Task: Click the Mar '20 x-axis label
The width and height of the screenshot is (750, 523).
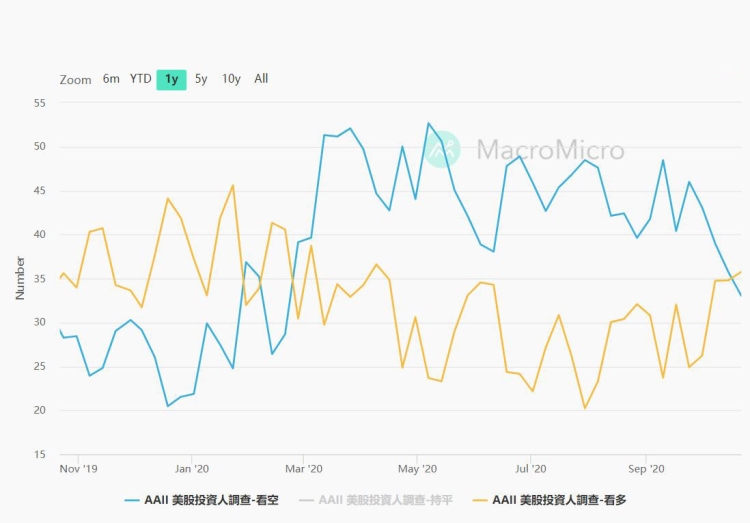Action: tap(303, 468)
